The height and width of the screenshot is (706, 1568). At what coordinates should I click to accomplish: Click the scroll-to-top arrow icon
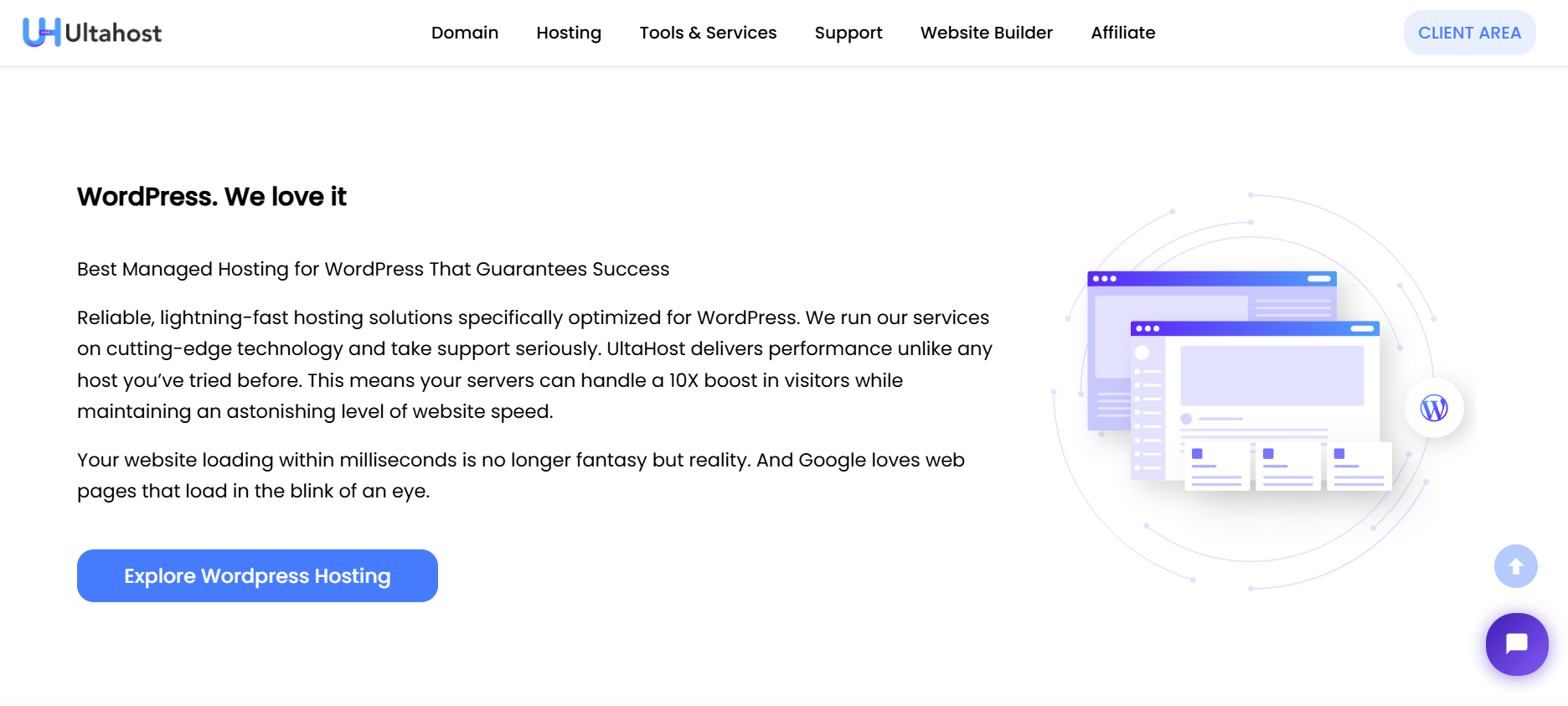(1516, 567)
